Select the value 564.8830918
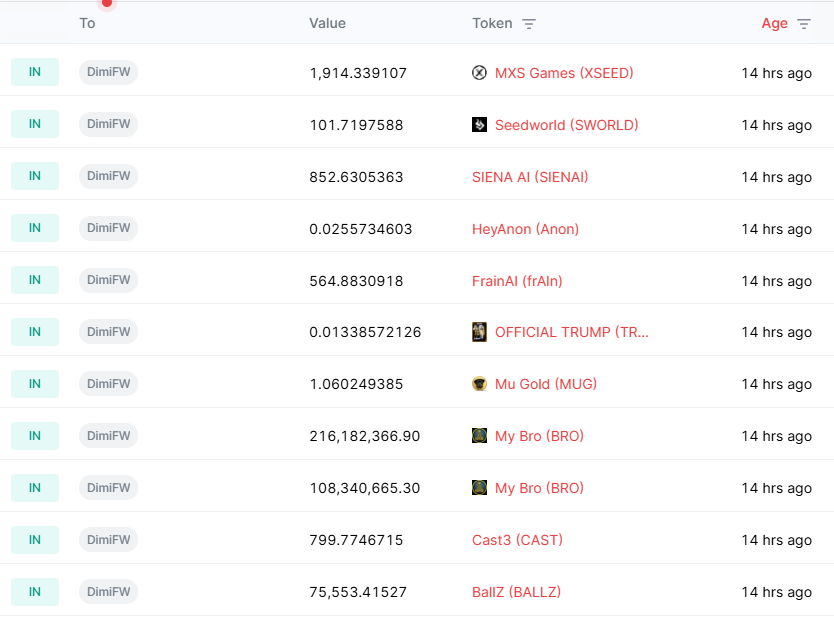Screen dimensions: 834x621 pyautogui.click(x=356, y=281)
